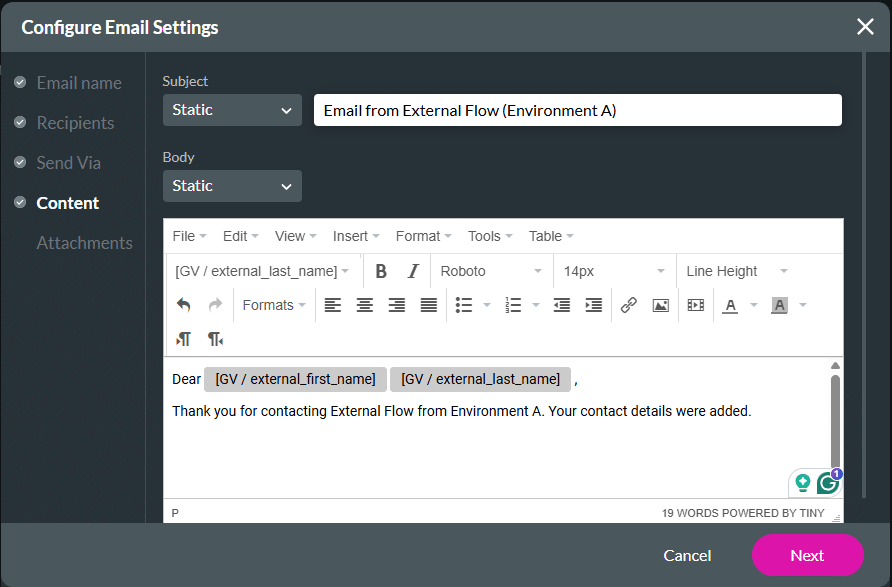Screen dimensions: 892x587
Task: Open the Body Static dropdown
Action: 232,186
